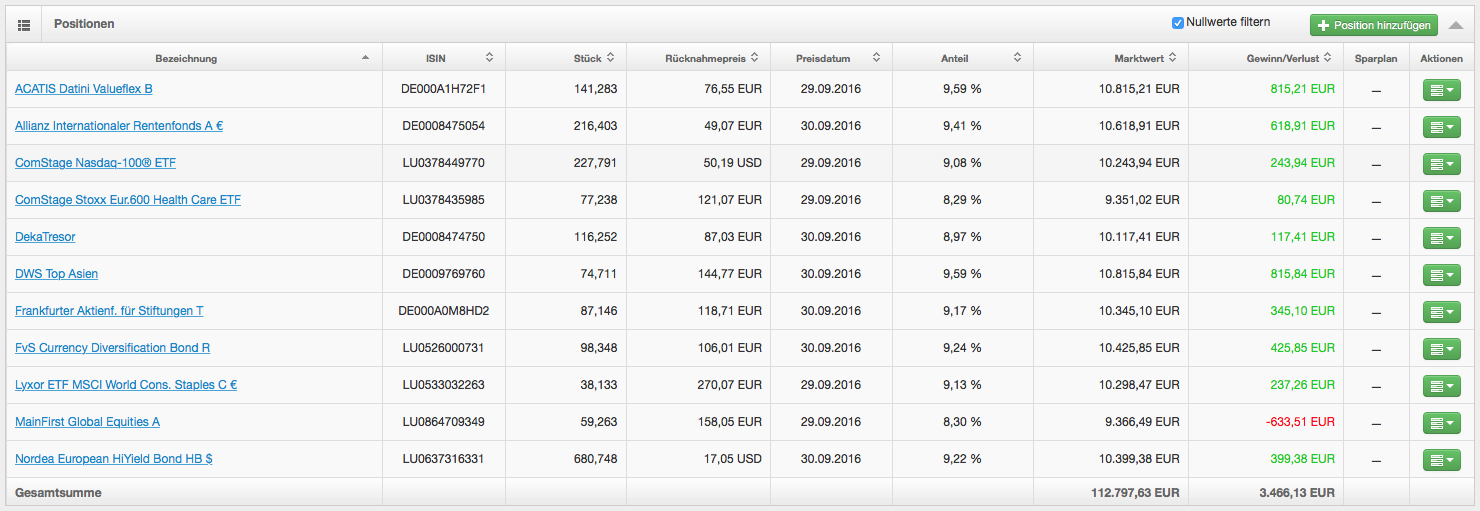
Task: Open actions dropdown for DekaTresor row
Action: 1441,238
